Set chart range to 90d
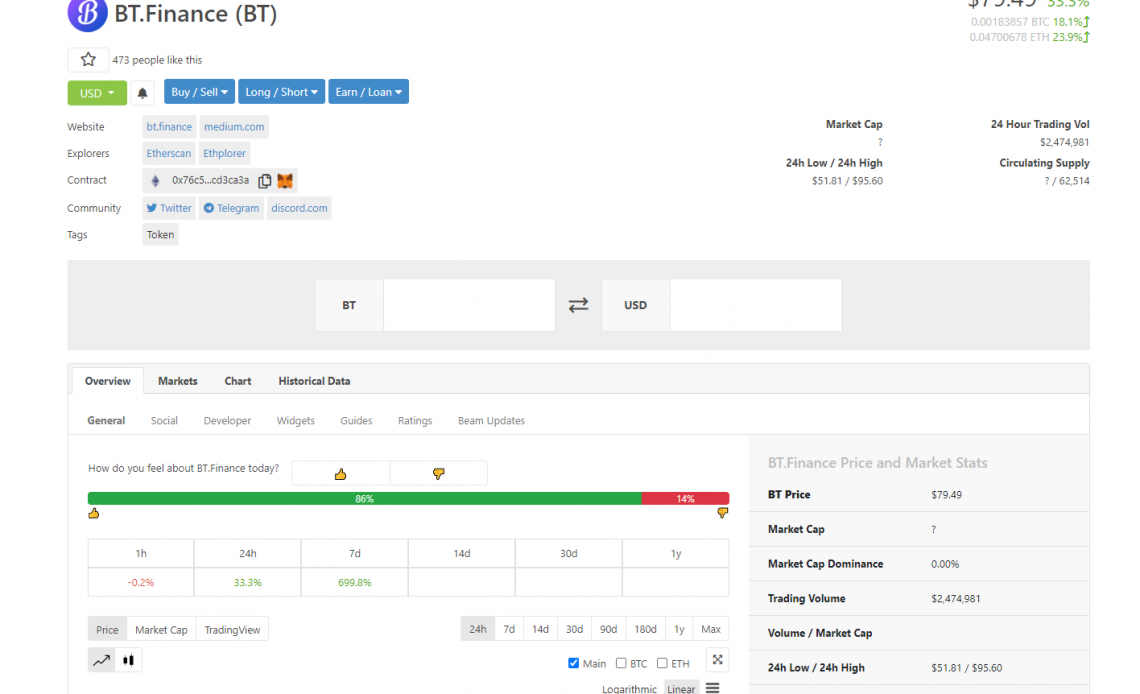The height and width of the screenshot is (694, 1140). [609, 629]
